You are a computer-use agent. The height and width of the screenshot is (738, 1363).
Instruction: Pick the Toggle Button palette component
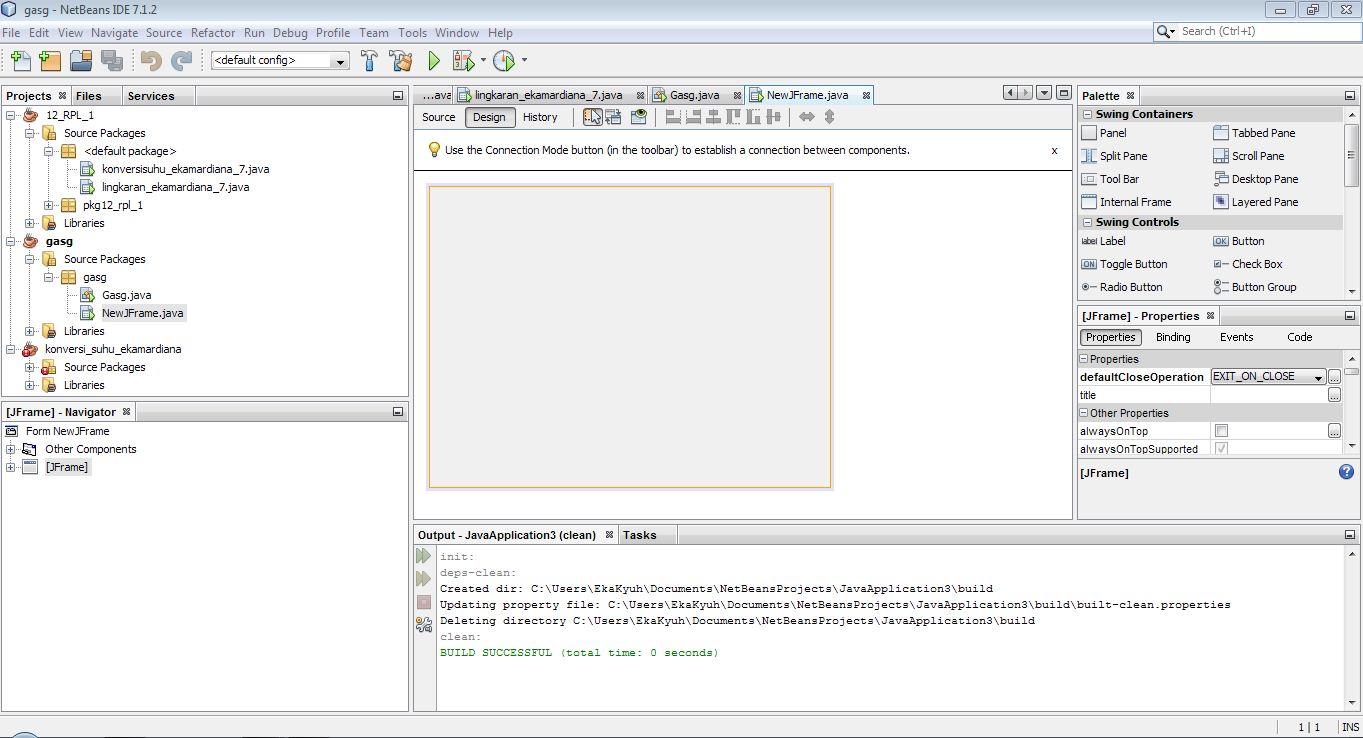pos(1124,264)
